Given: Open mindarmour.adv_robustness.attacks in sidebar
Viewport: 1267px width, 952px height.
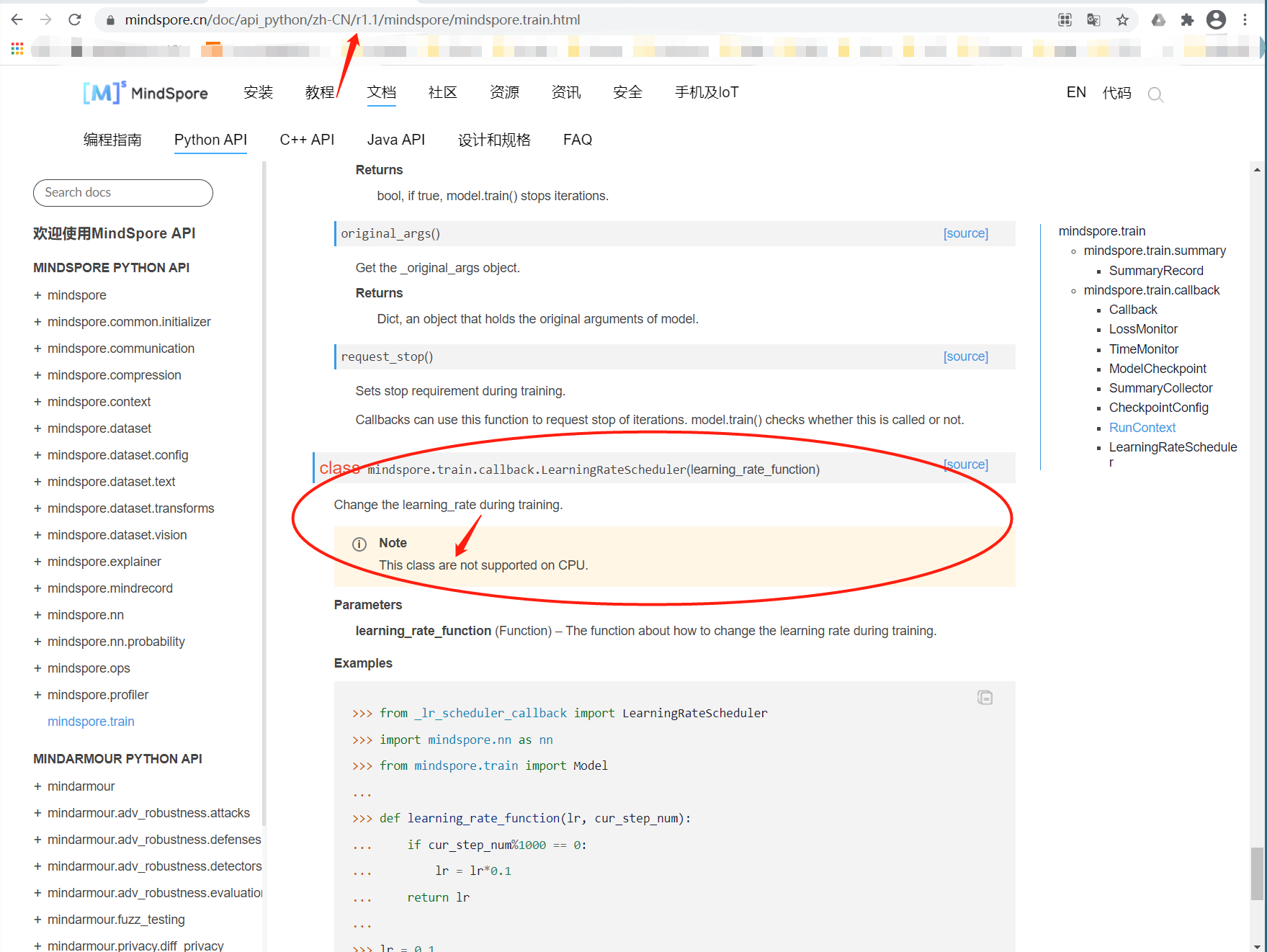Looking at the screenshot, I should click(x=148, y=813).
